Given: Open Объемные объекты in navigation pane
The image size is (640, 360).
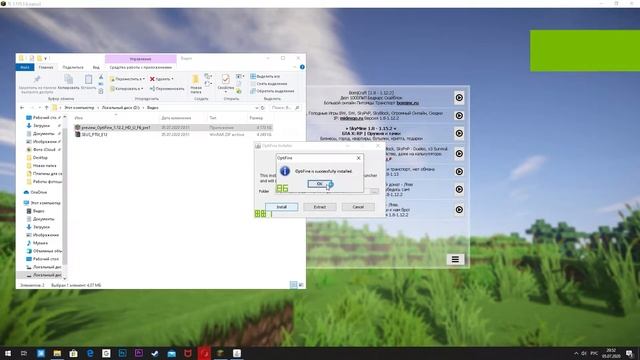Looking at the screenshot, I should point(47,251).
